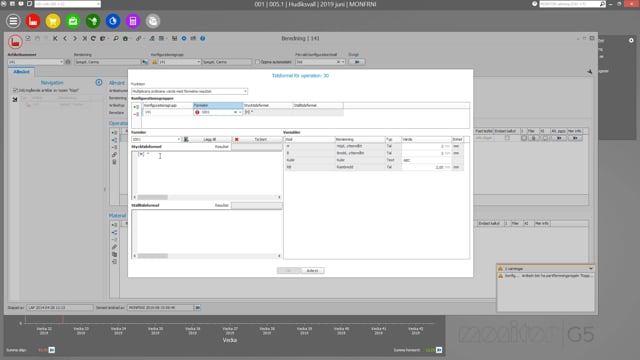Image resolution: width=640 pixels, height=360 pixels.
Task: Open the hamburger main menu
Action: [x=13, y=21]
